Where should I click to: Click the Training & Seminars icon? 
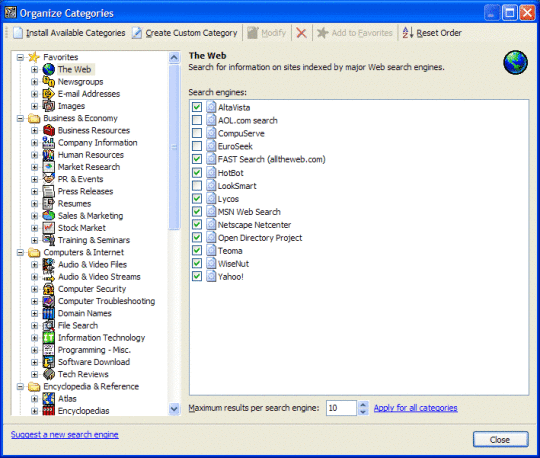click(49, 240)
